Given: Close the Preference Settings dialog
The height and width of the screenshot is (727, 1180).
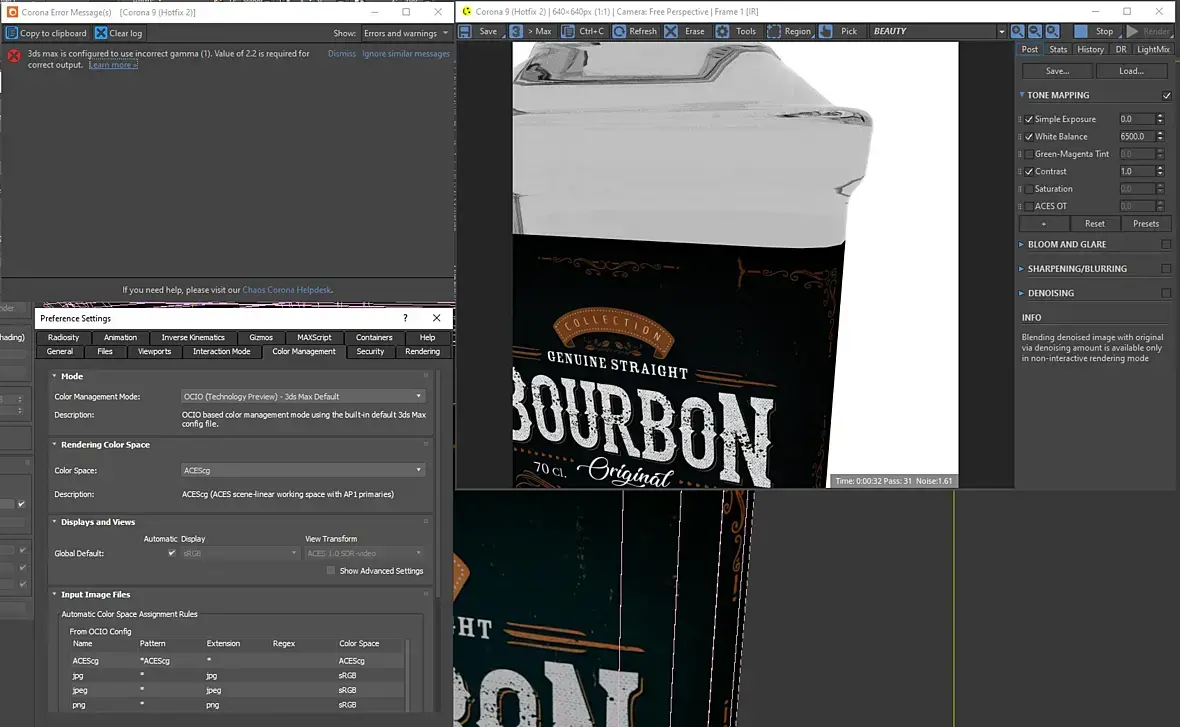Looking at the screenshot, I should (x=436, y=318).
